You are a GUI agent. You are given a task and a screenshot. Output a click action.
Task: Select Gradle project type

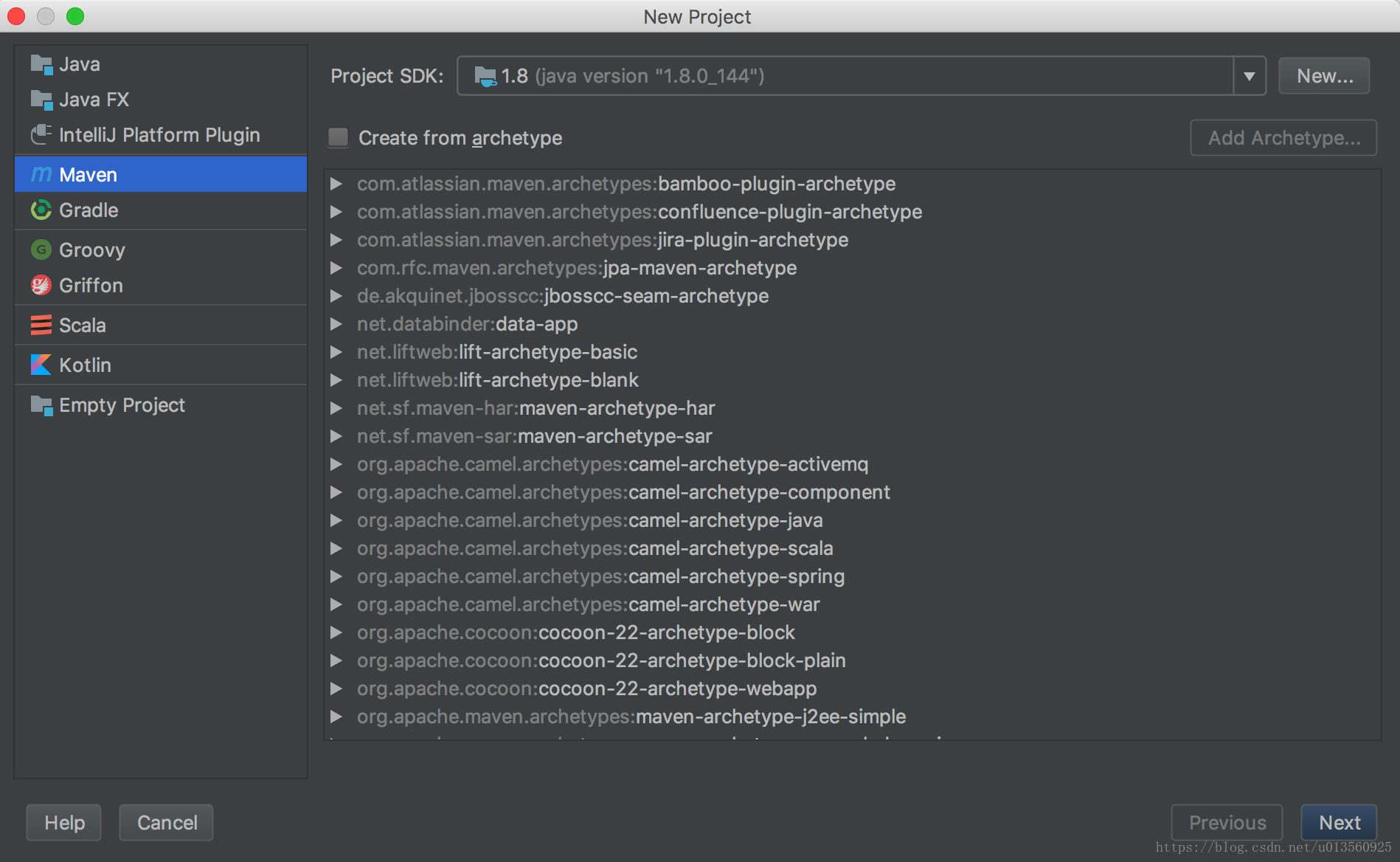[161, 210]
